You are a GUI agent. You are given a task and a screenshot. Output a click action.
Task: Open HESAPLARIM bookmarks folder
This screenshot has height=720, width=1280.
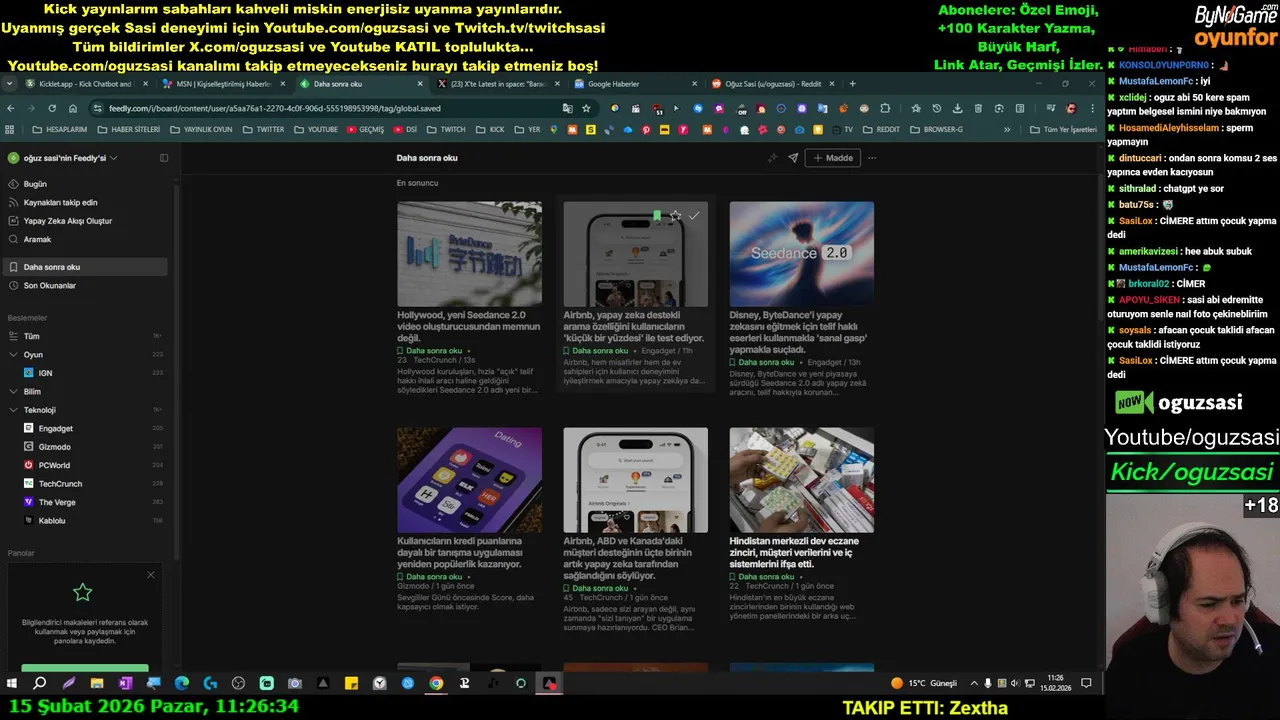point(60,129)
